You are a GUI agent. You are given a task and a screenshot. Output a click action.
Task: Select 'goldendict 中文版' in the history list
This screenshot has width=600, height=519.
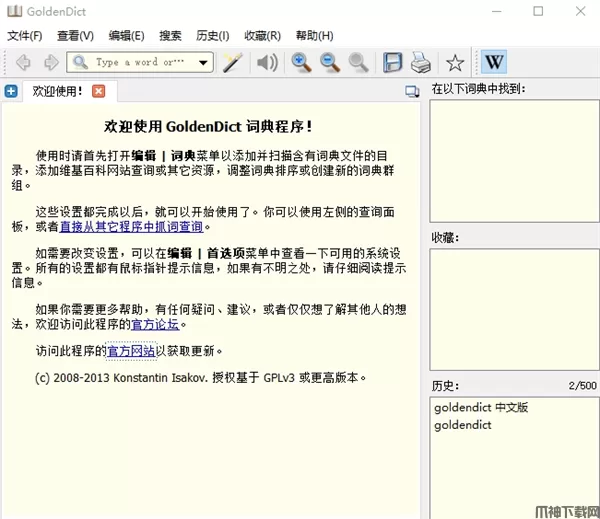[x=480, y=407]
